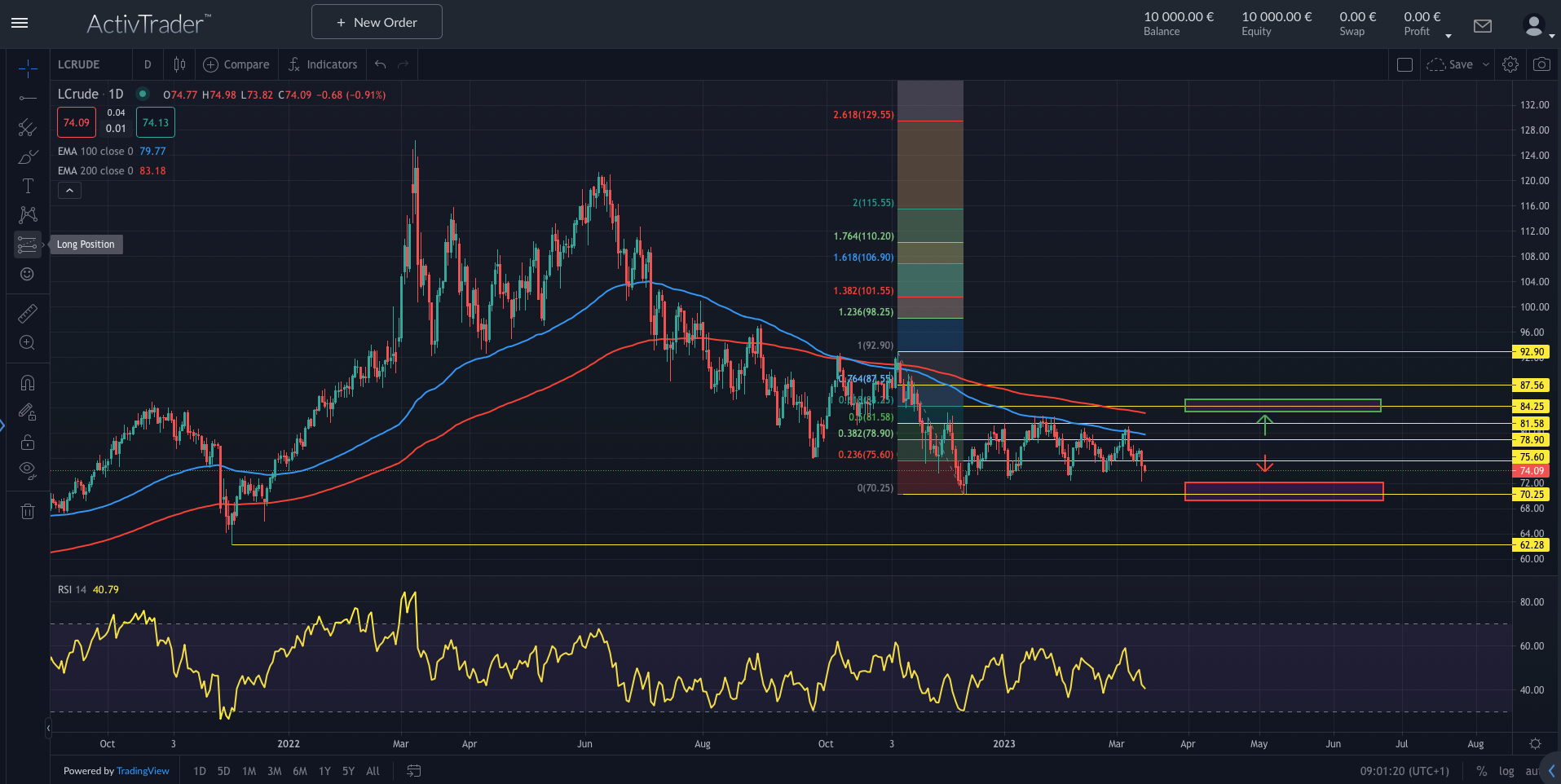Image resolution: width=1561 pixels, height=784 pixels.
Task: Select the Measure ruler tool
Action: coord(27,312)
